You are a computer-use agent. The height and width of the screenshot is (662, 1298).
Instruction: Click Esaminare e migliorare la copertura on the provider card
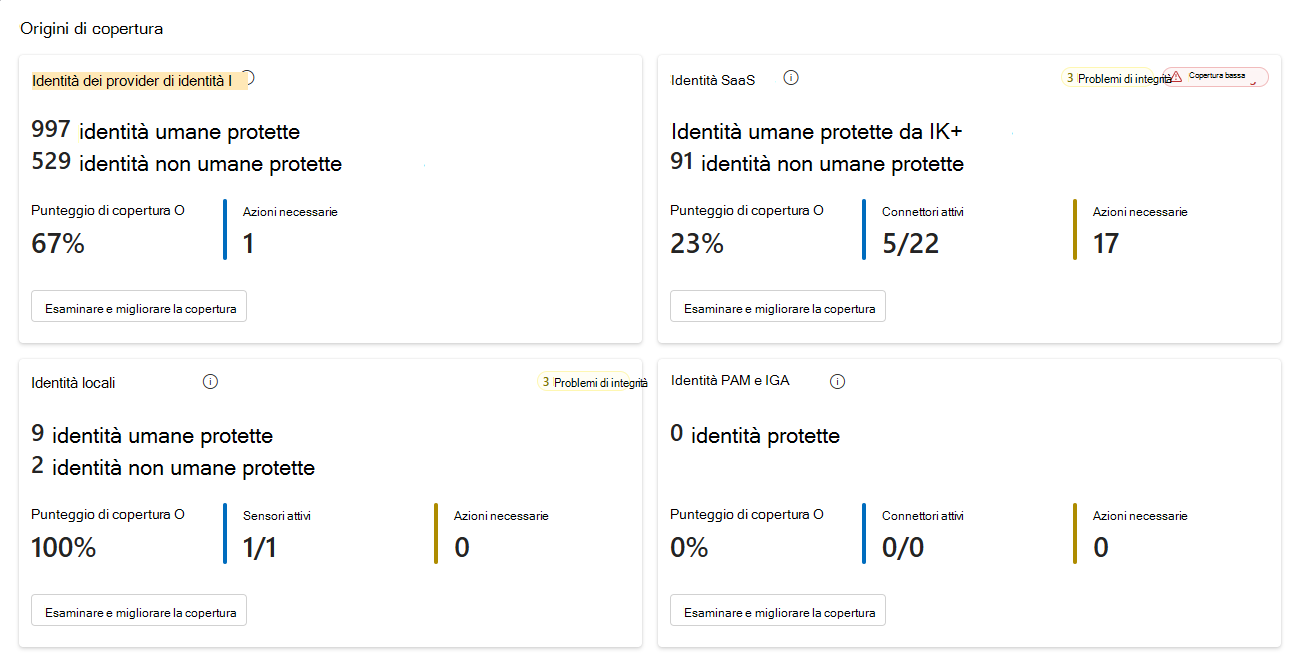point(138,307)
